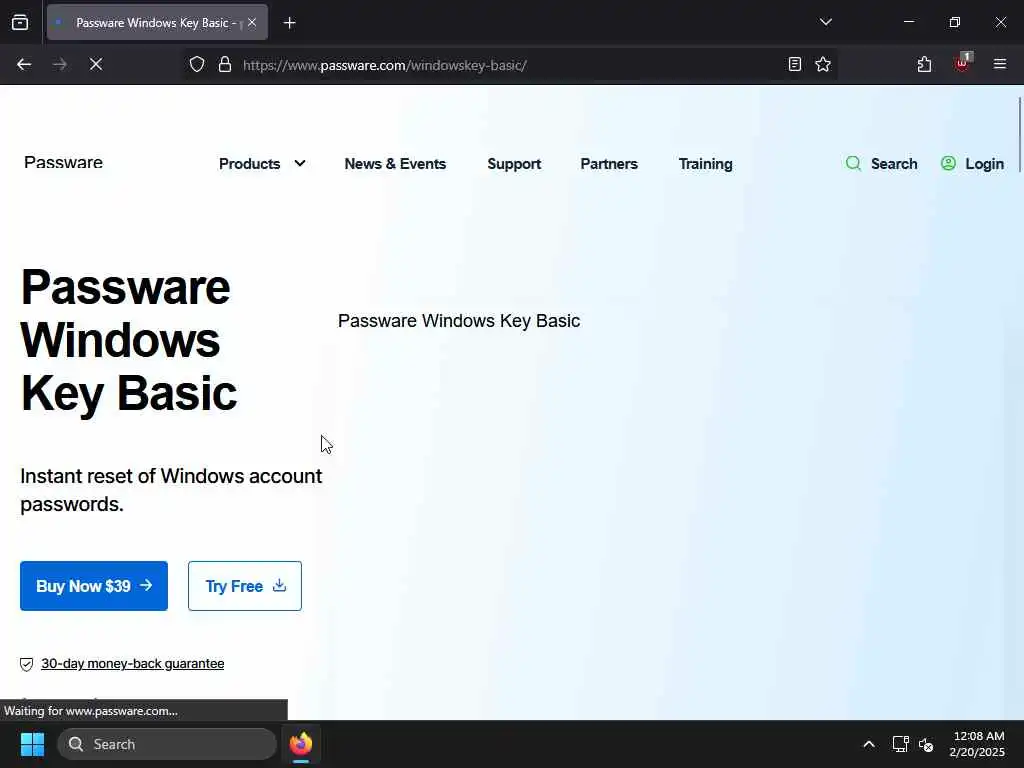Open the News & Events page
The height and width of the screenshot is (768, 1024).
click(x=395, y=164)
